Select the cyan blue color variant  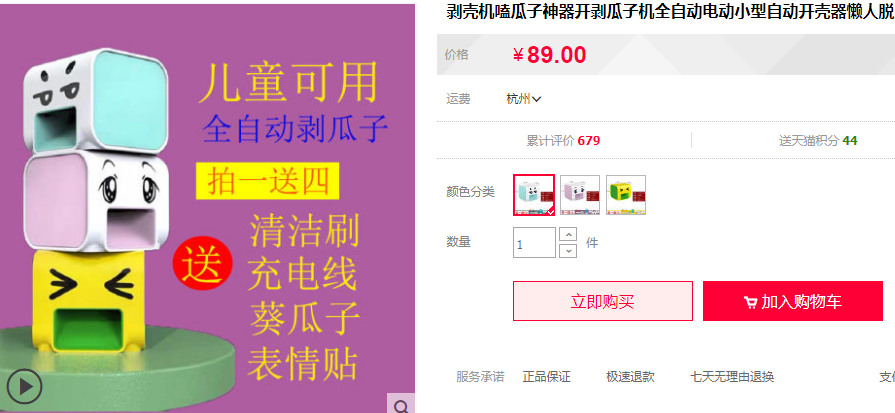click(534, 195)
